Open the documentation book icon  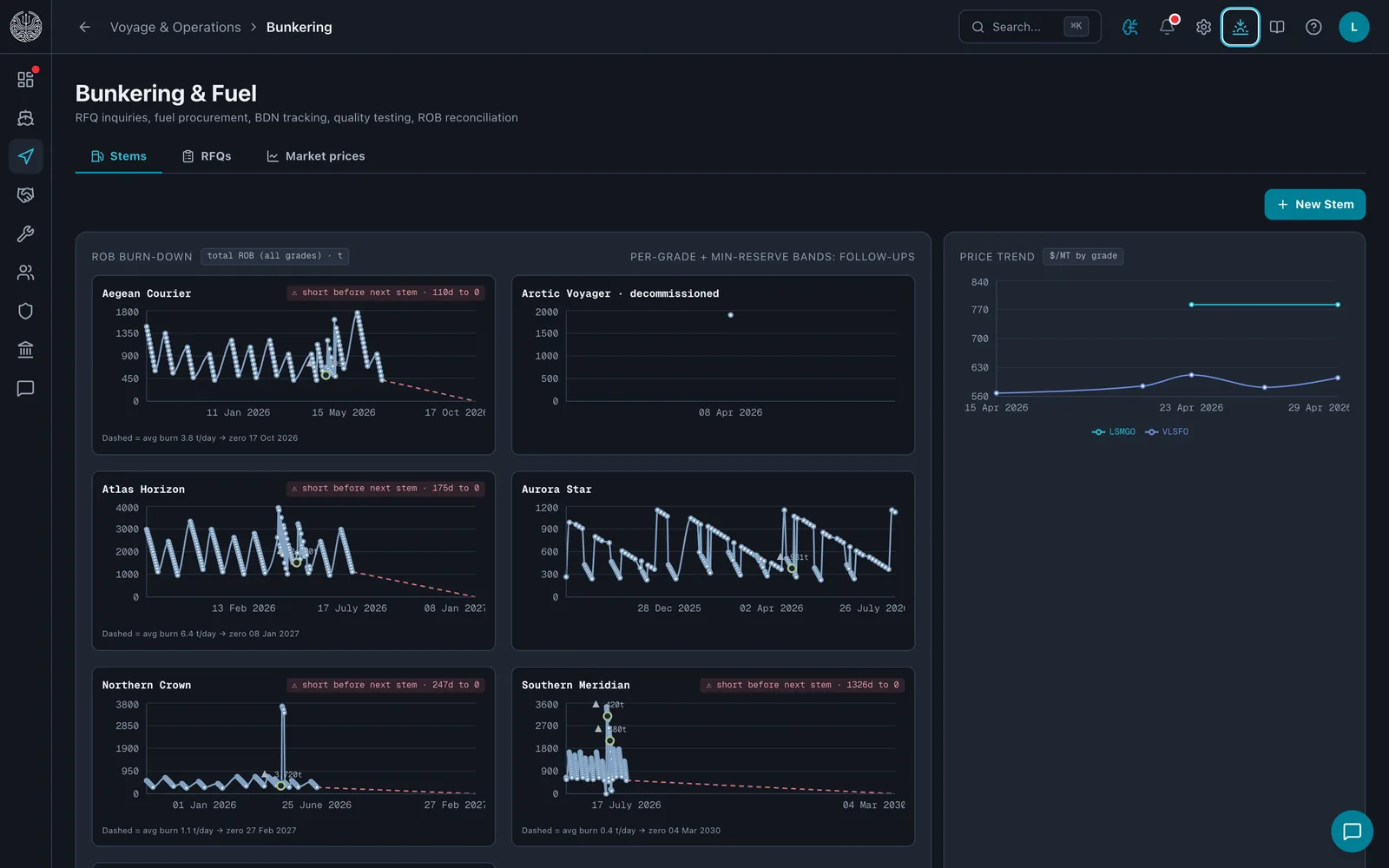[x=1277, y=27]
